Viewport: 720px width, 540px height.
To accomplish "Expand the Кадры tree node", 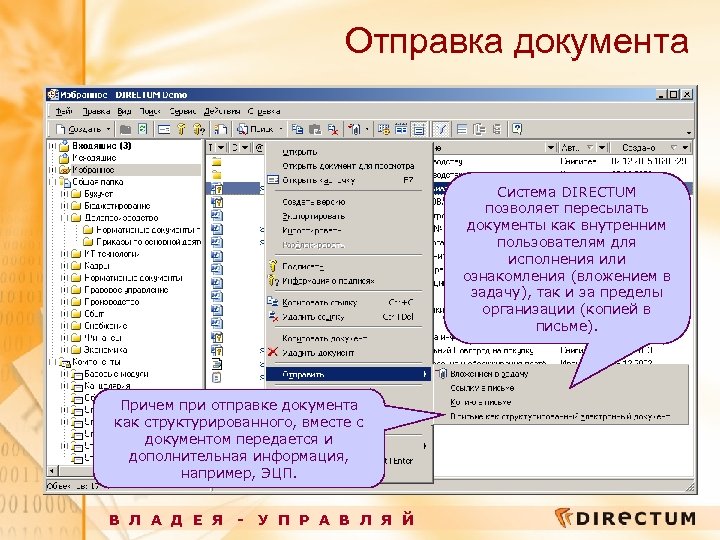I will coord(64,265).
